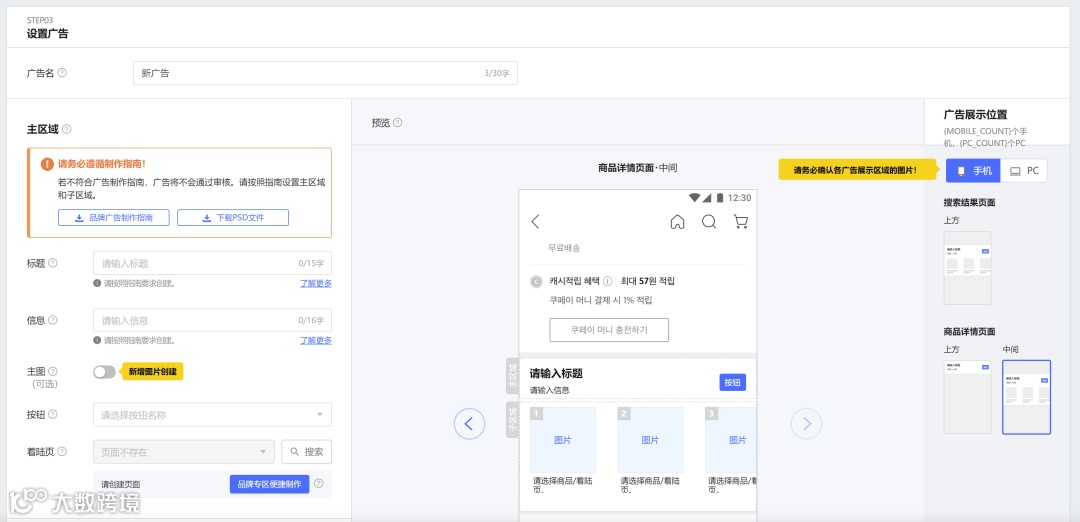Click the 请输入标题 input field

click(x=212, y=263)
